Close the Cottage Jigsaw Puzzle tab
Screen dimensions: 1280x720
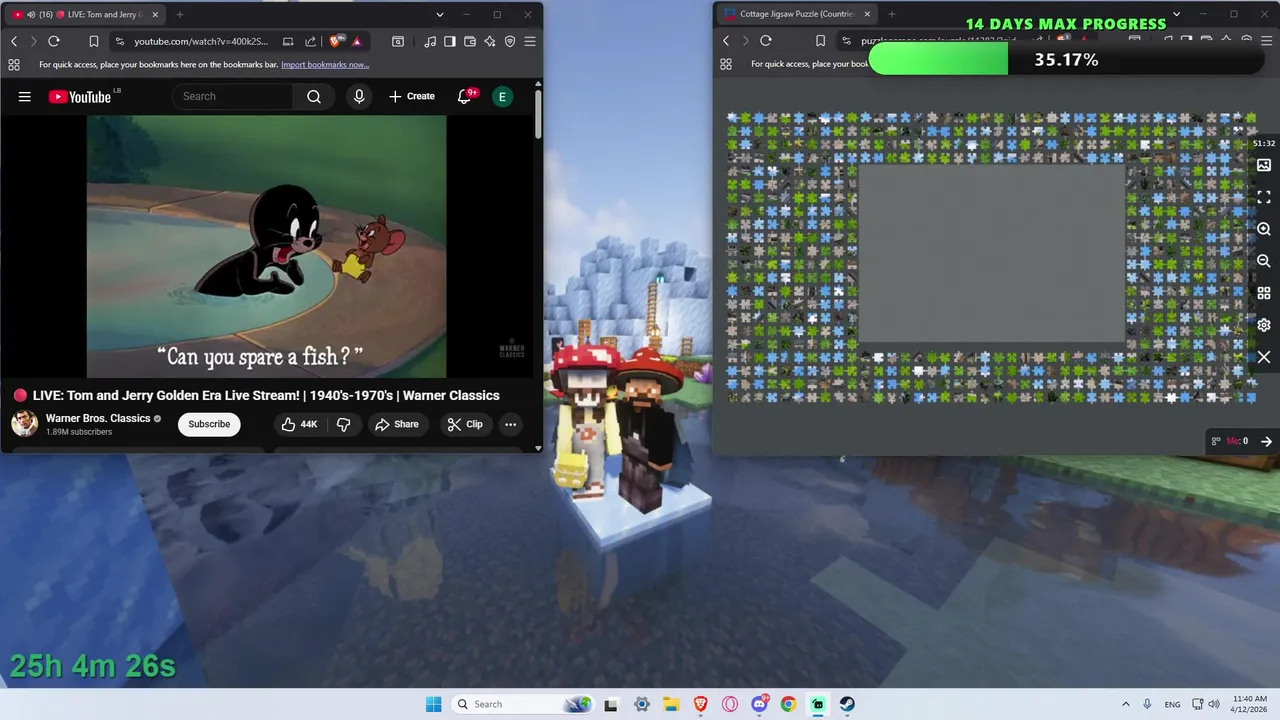pos(867,15)
